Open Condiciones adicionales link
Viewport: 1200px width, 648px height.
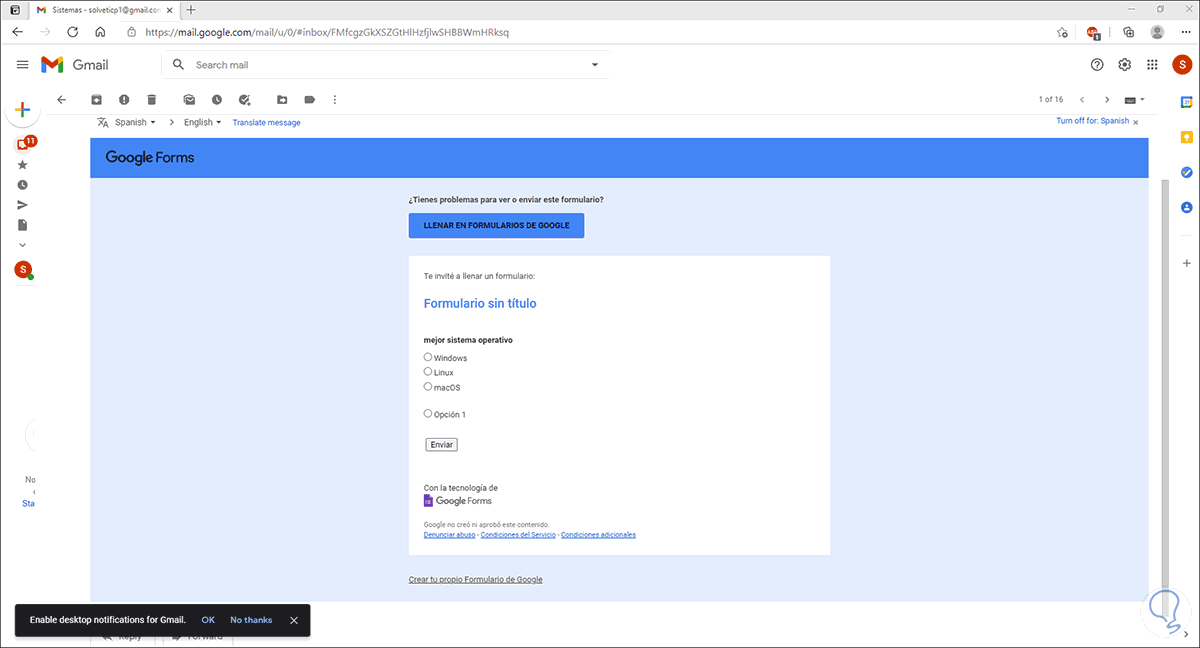coord(598,535)
